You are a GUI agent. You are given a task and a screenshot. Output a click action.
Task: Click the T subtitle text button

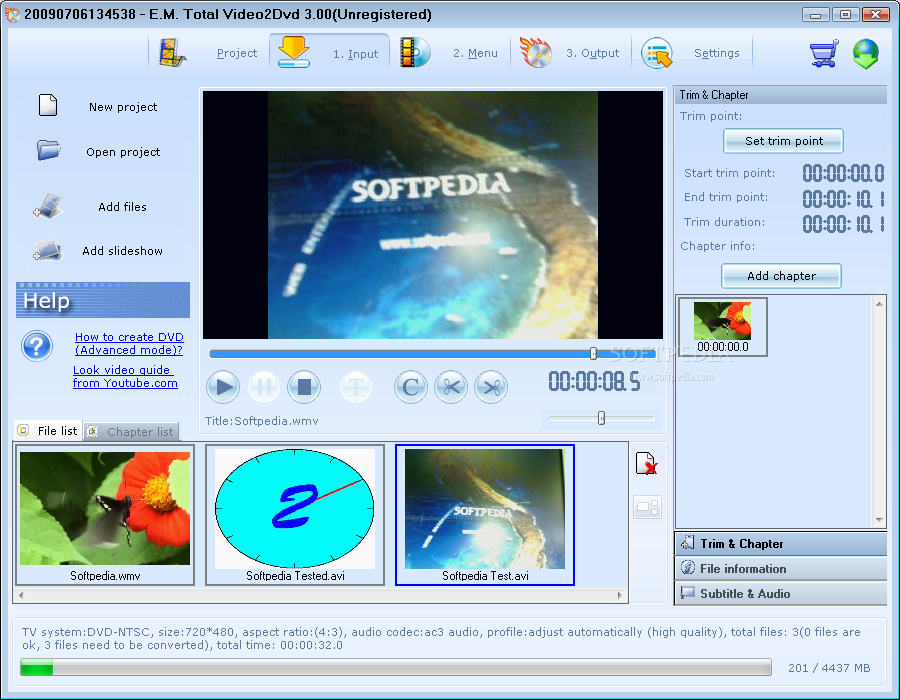(356, 387)
